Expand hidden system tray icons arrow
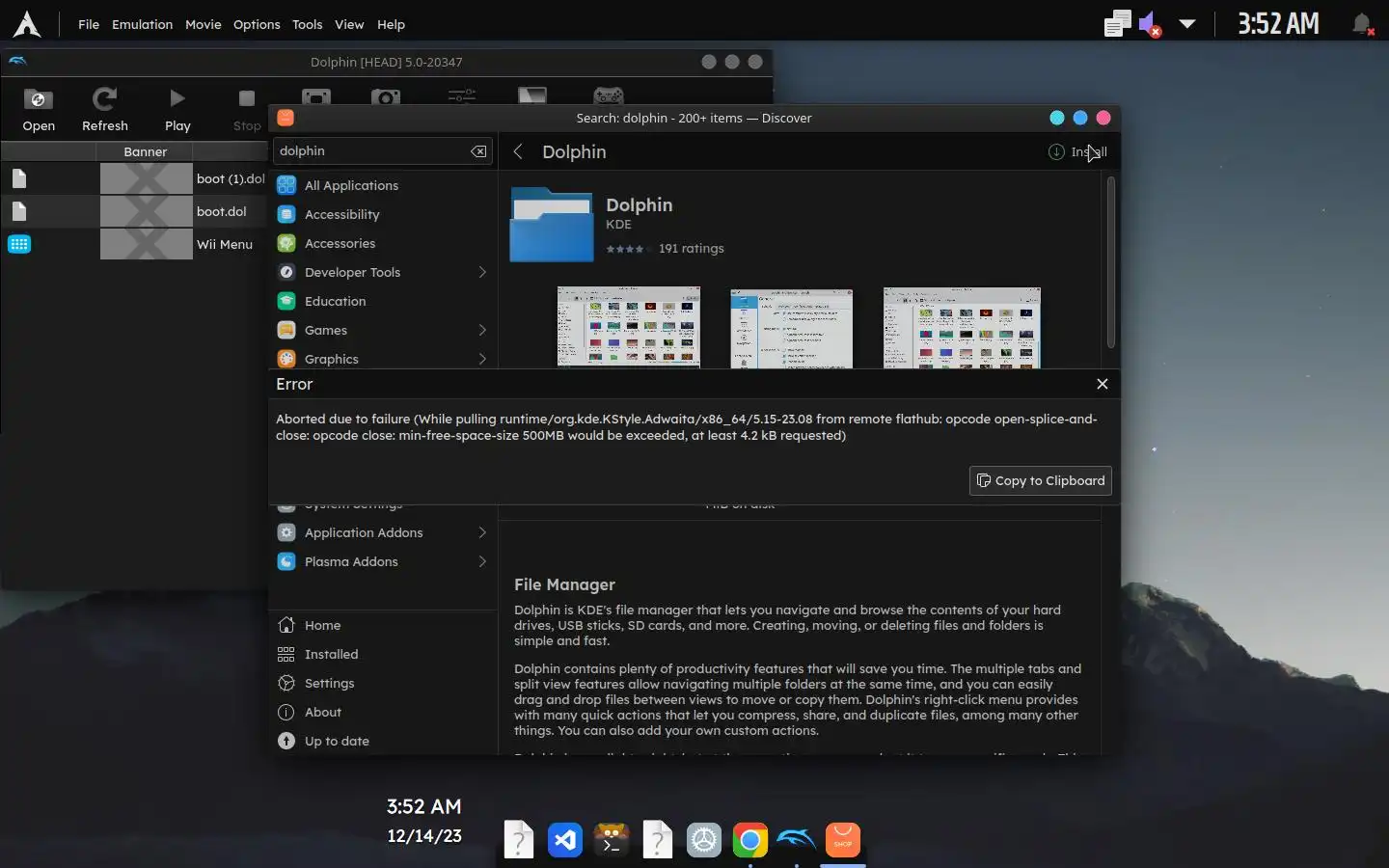Viewport: 1389px width, 868px height. tap(1187, 24)
